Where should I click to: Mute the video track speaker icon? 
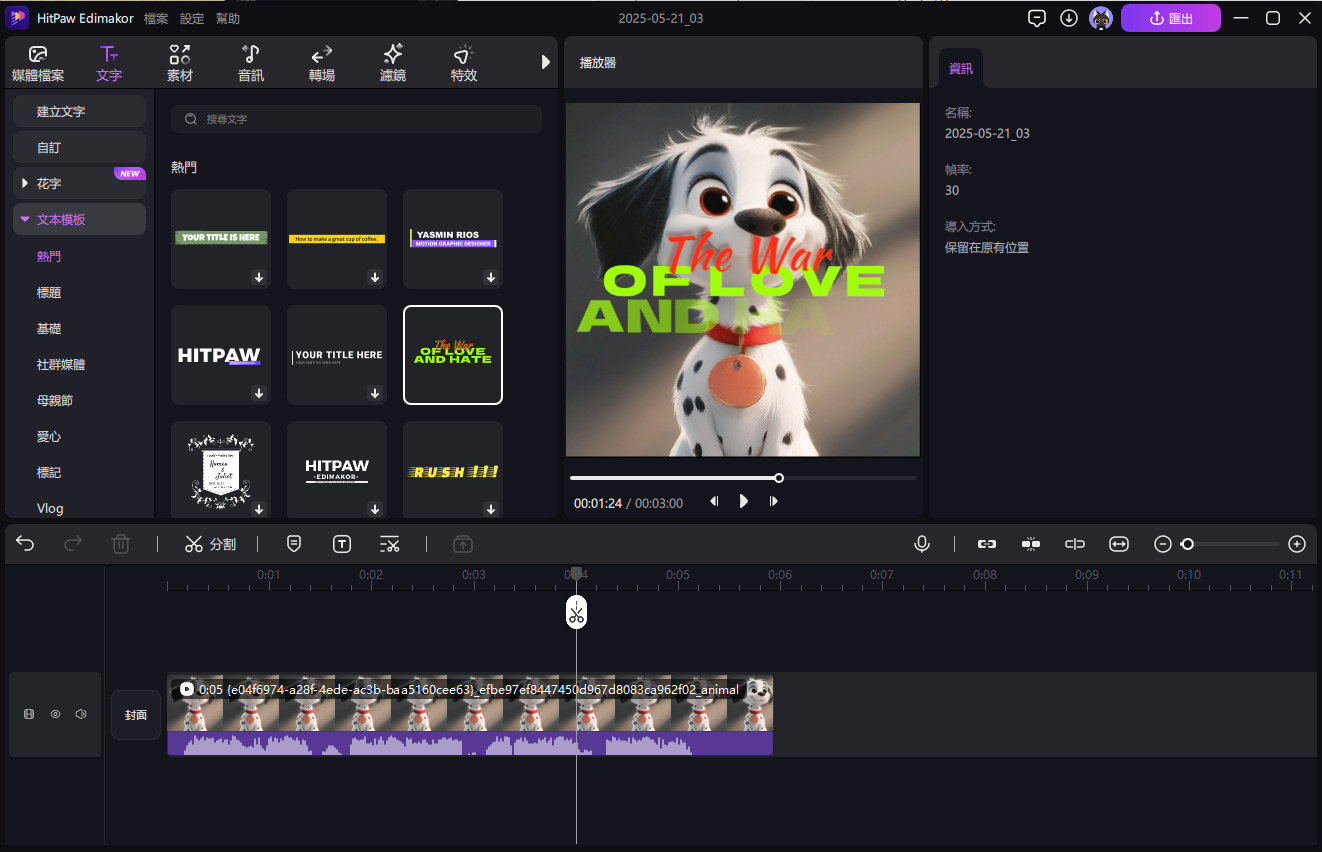coord(81,714)
